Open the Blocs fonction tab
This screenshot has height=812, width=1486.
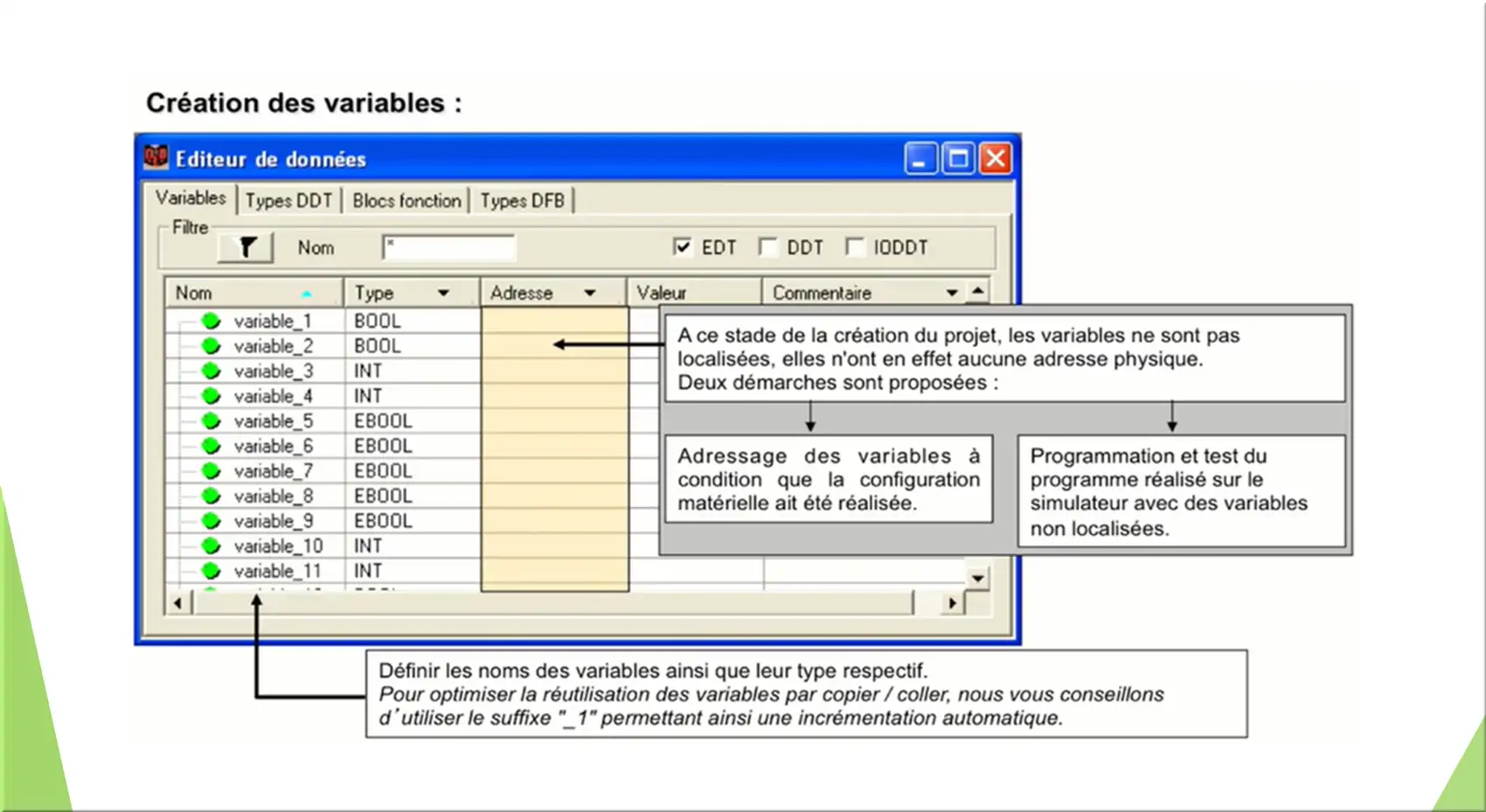pos(406,201)
